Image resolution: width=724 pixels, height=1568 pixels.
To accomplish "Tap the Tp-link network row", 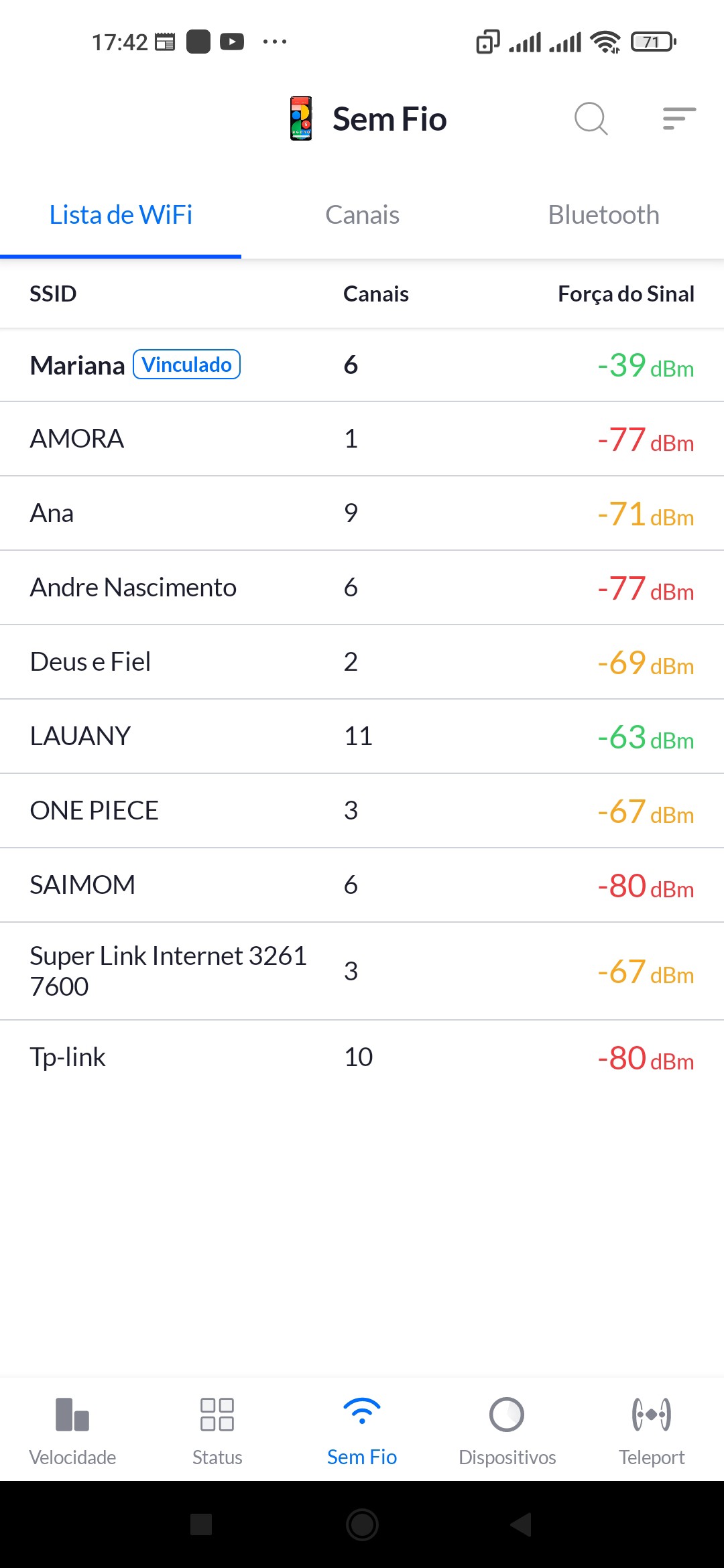I will 362,1057.
